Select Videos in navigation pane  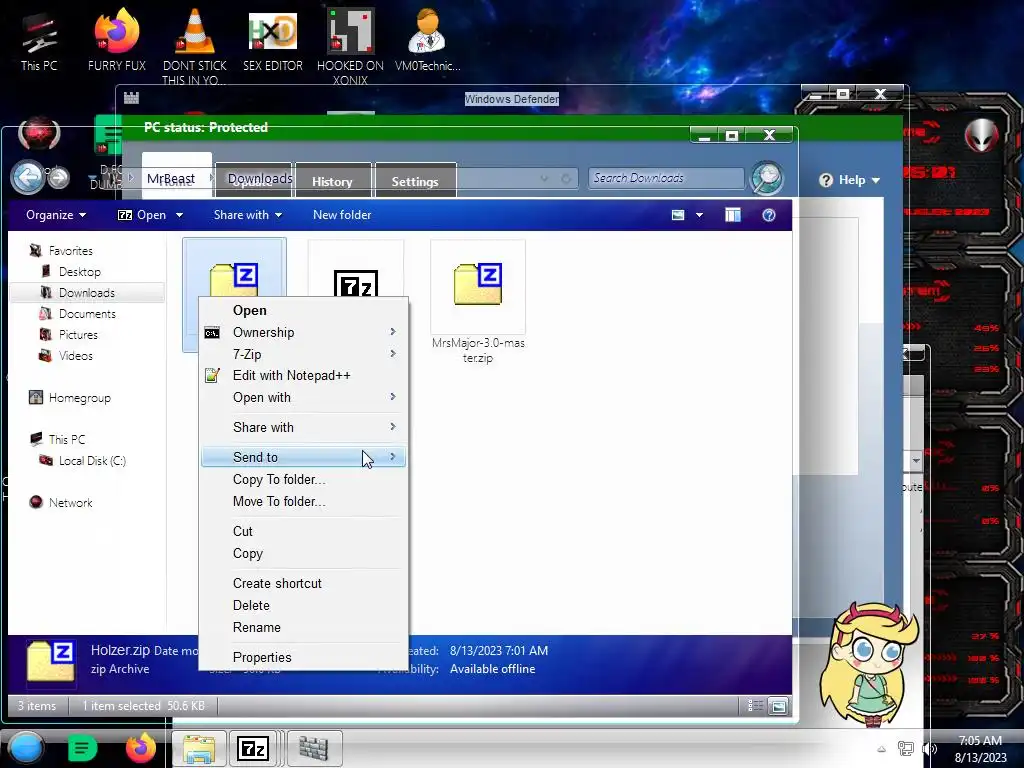pos(75,356)
